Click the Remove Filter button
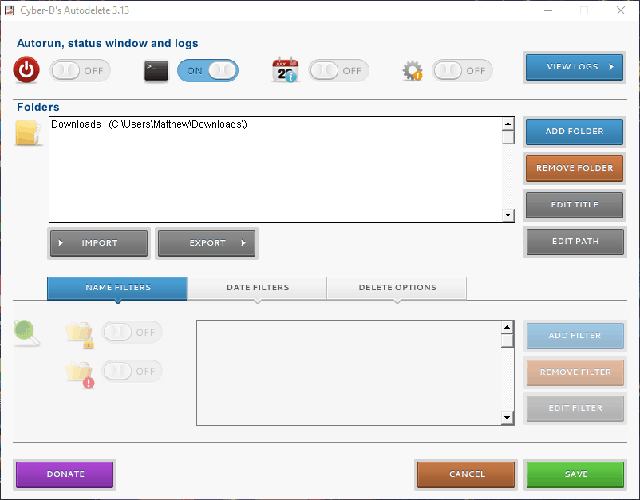Image resolution: width=640 pixels, height=500 pixels. click(575, 372)
